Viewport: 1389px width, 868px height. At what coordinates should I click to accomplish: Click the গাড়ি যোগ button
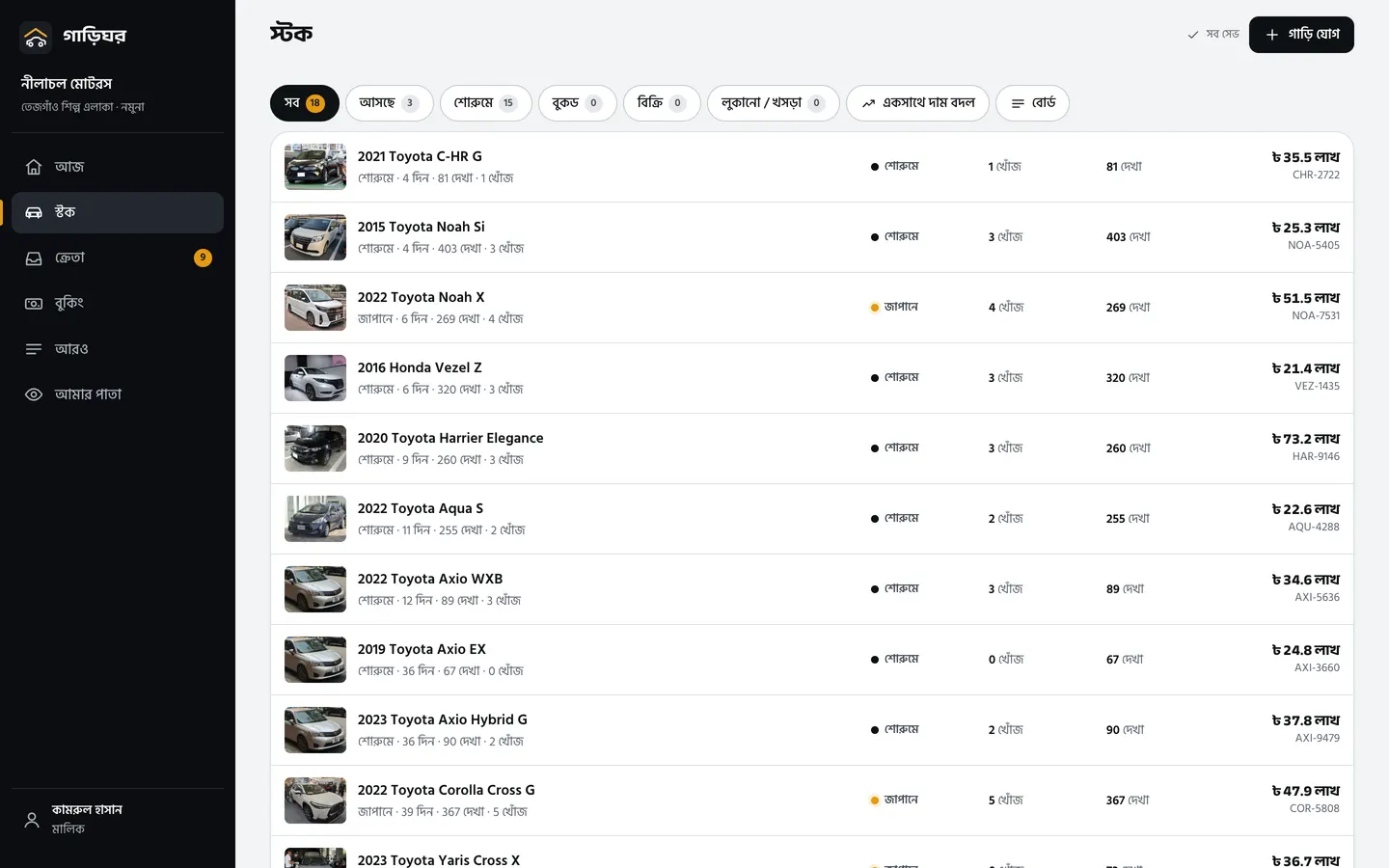pos(1301,35)
